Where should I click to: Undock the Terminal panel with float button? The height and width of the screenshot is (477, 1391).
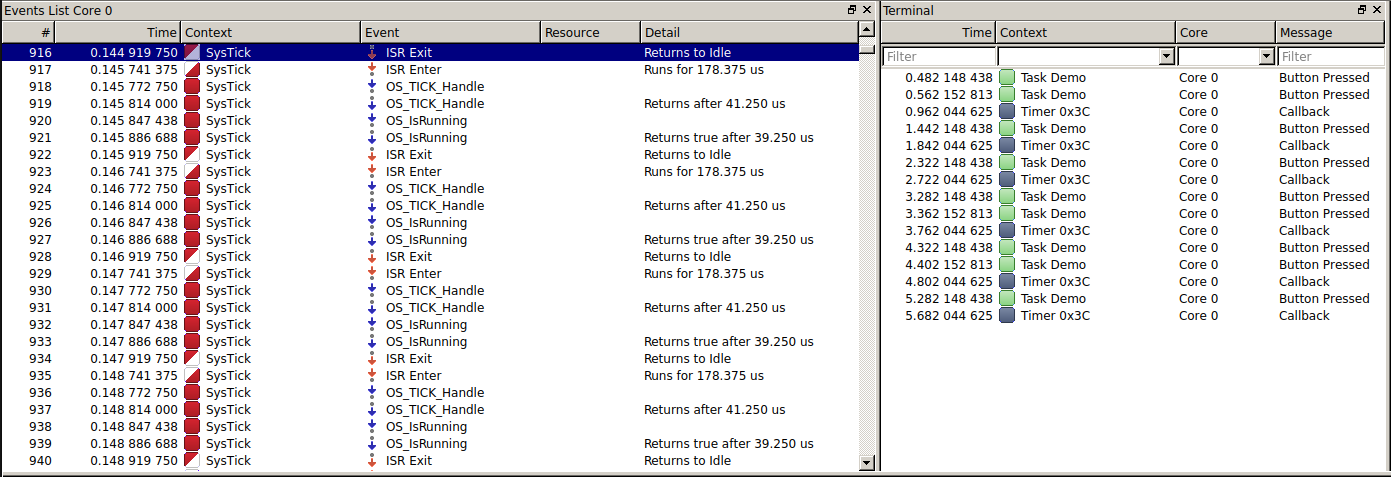(1362, 10)
